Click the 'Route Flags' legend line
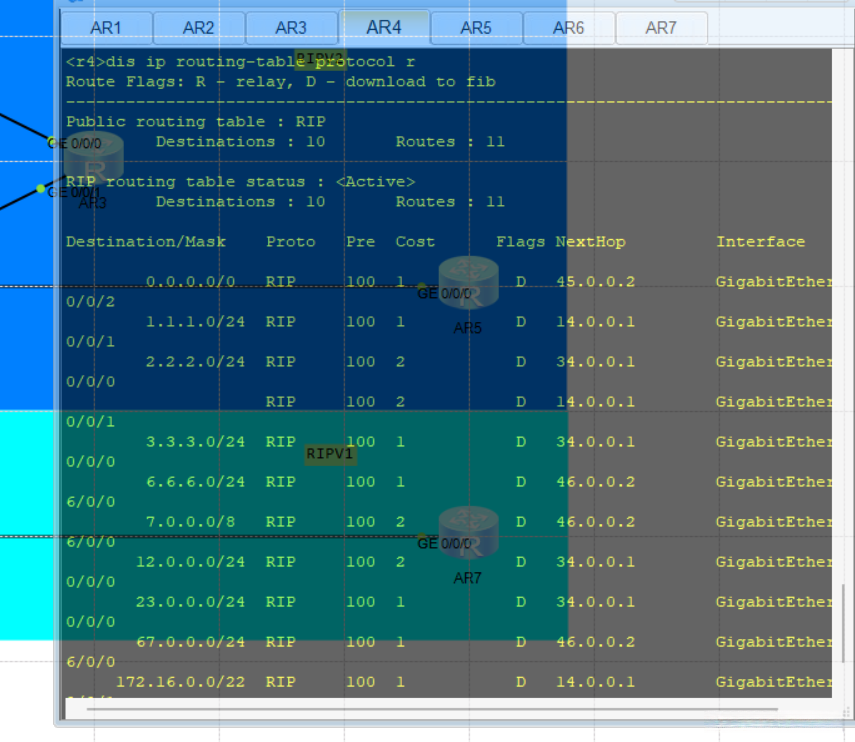855x742 pixels. 281,82
